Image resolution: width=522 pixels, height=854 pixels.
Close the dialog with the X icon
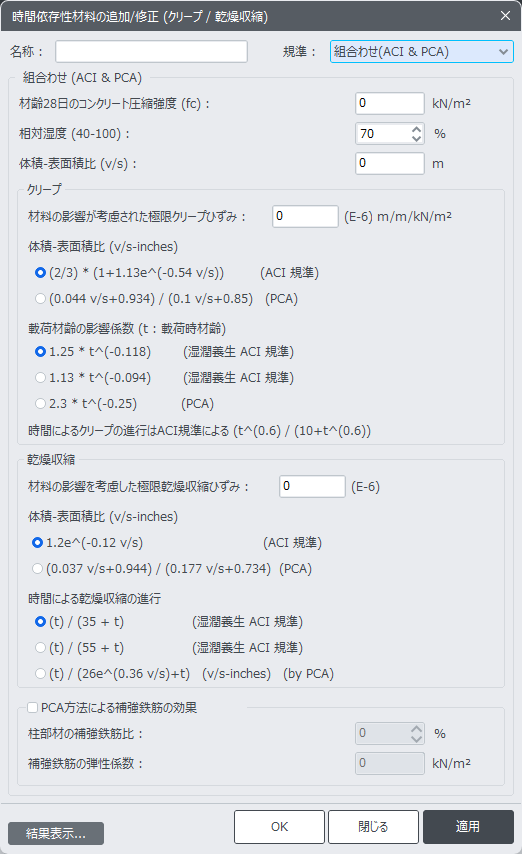(505, 16)
